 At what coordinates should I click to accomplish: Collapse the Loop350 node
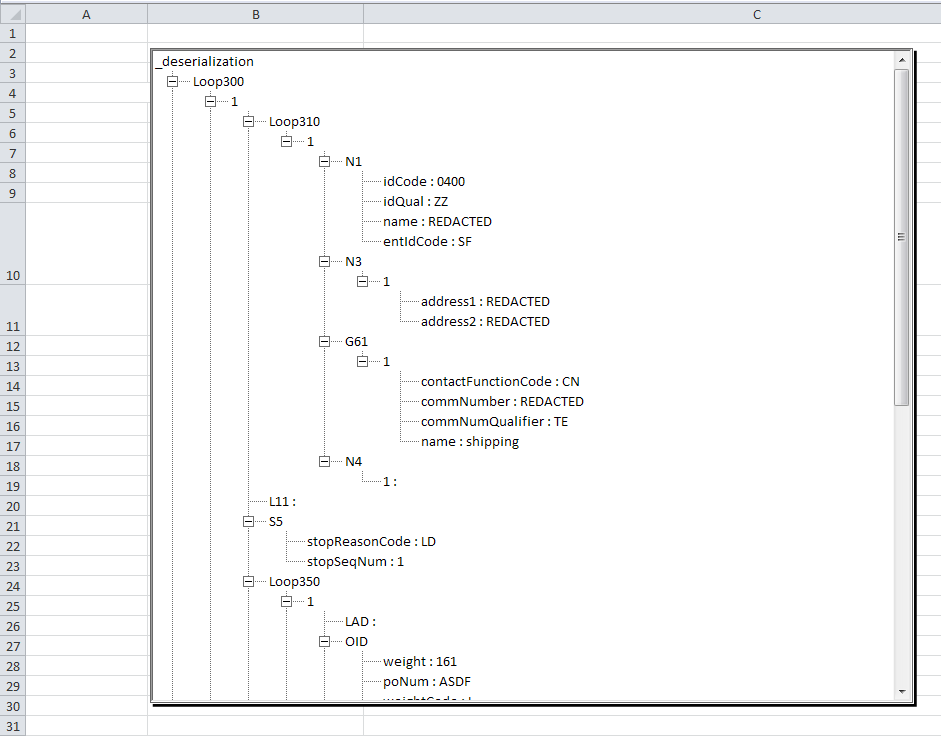pyautogui.click(x=248, y=581)
